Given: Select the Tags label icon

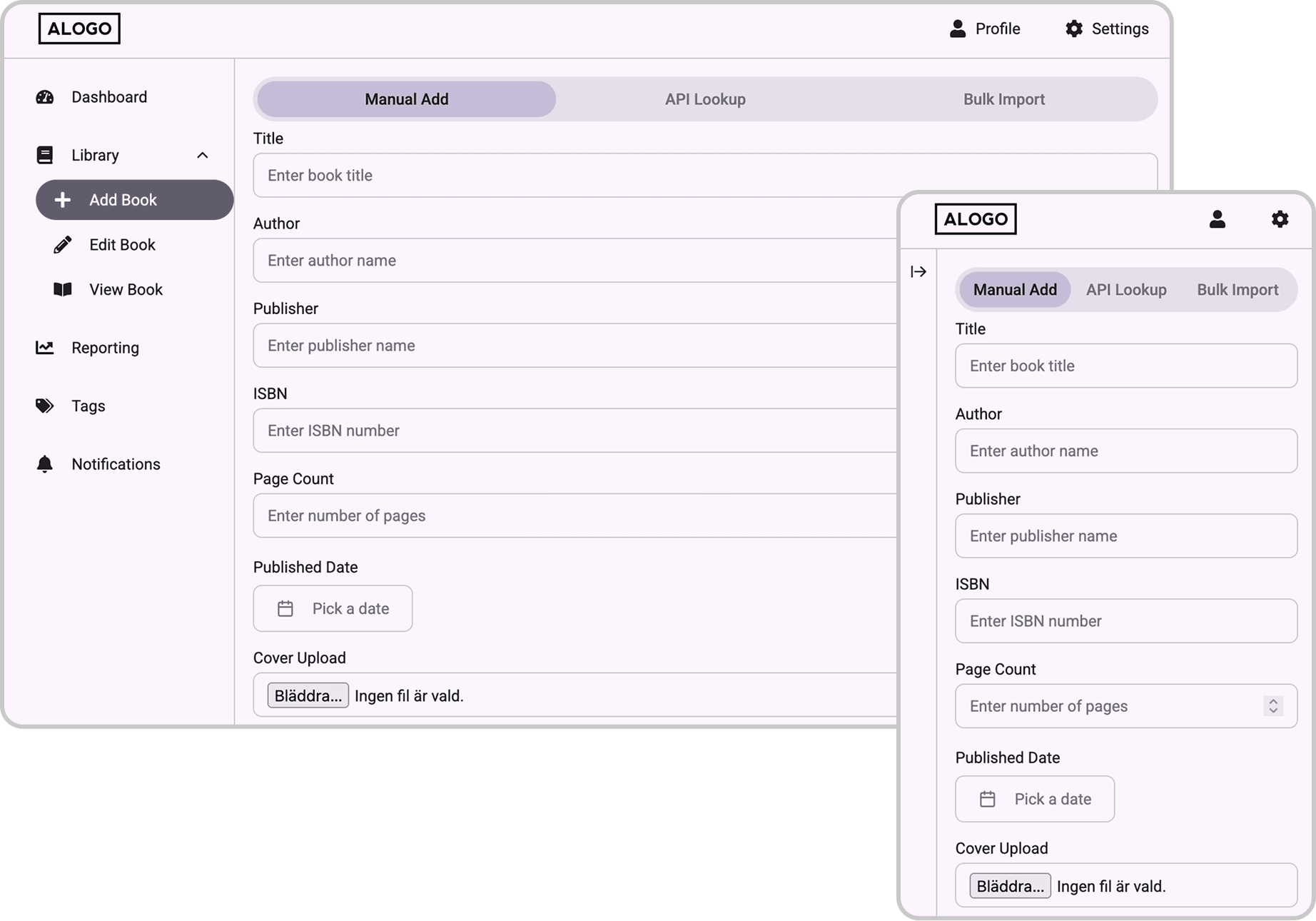Looking at the screenshot, I should [x=45, y=406].
